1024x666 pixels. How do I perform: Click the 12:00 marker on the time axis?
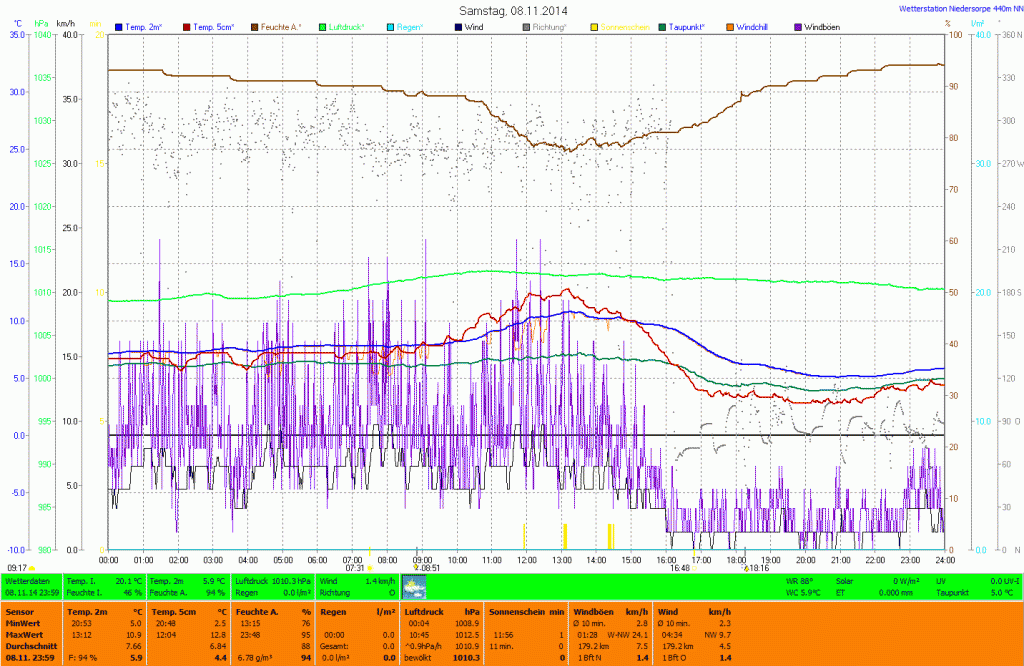(527, 559)
